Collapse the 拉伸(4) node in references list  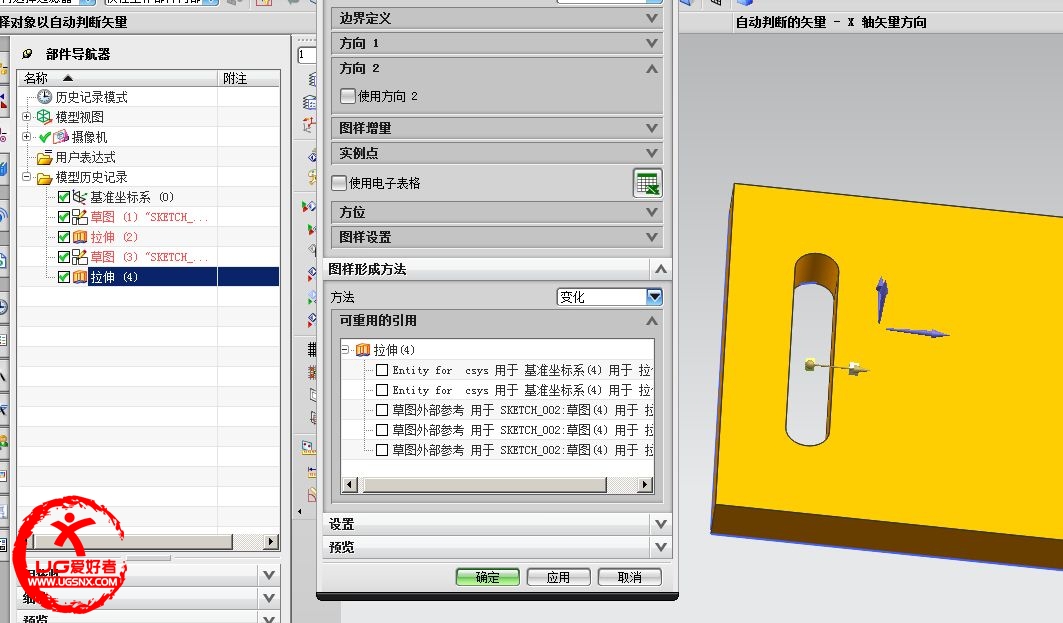tap(346, 350)
